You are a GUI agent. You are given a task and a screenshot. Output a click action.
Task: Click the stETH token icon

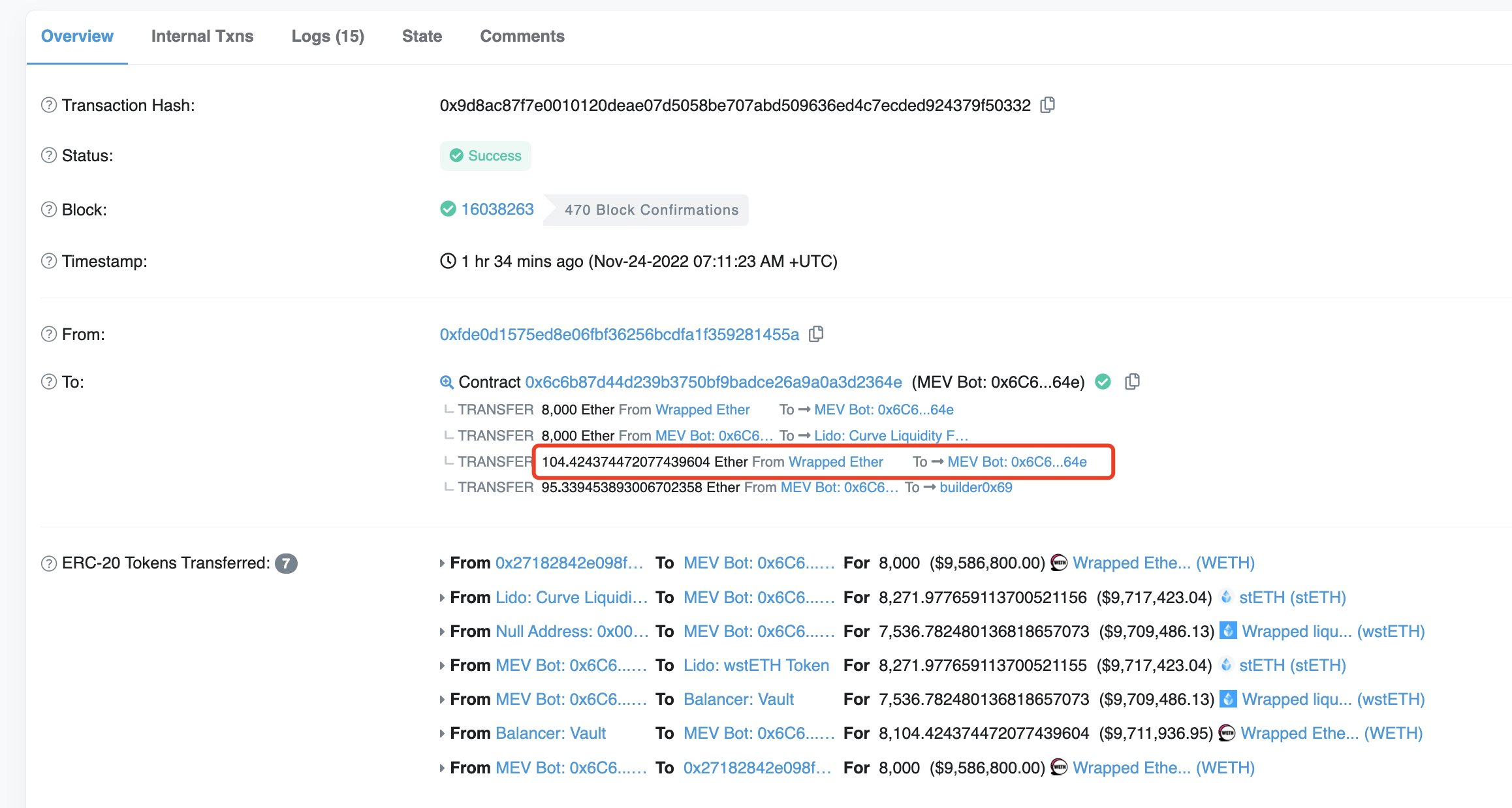[x=1229, y=597]
